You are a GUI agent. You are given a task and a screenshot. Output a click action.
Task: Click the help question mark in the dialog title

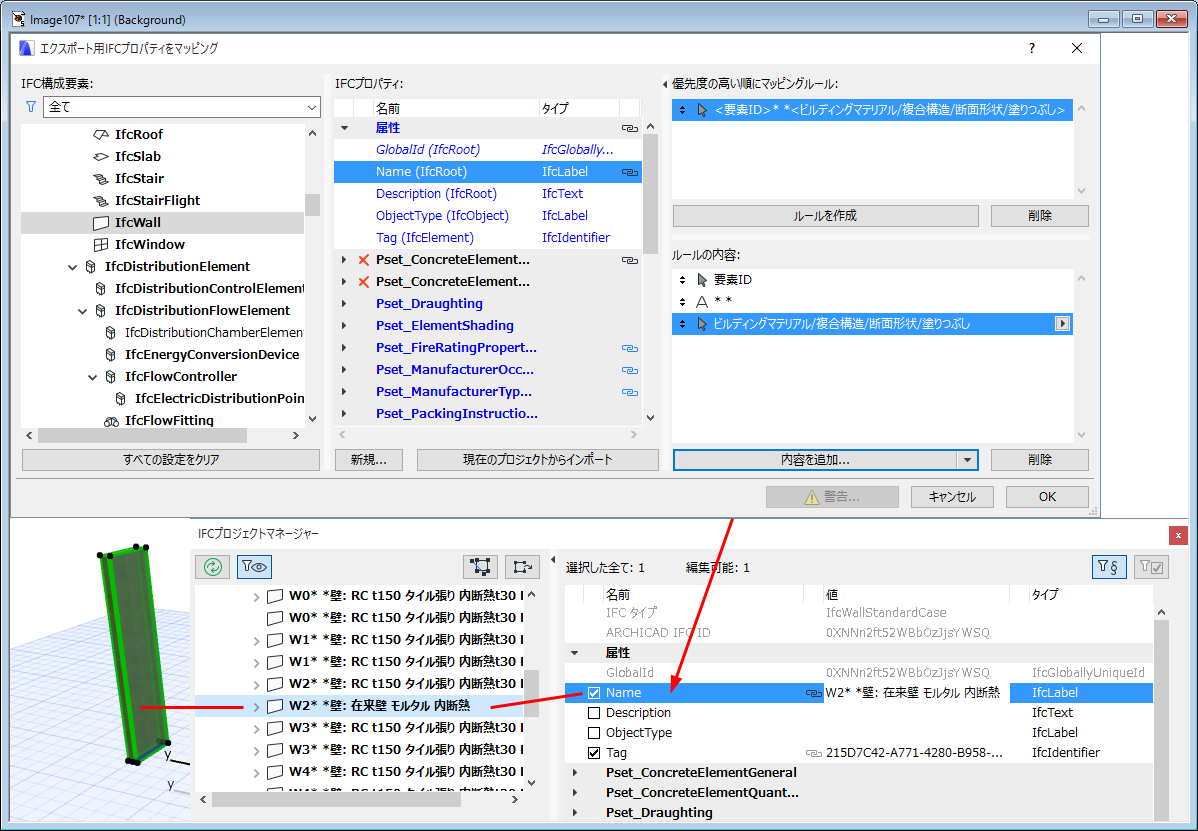point(1031,48)
